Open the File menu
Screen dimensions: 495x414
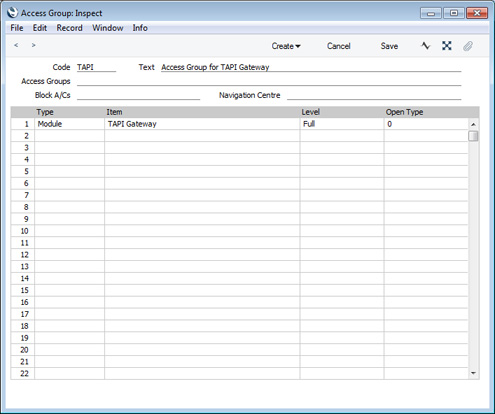pyautogui.click(x=17, y=28)
